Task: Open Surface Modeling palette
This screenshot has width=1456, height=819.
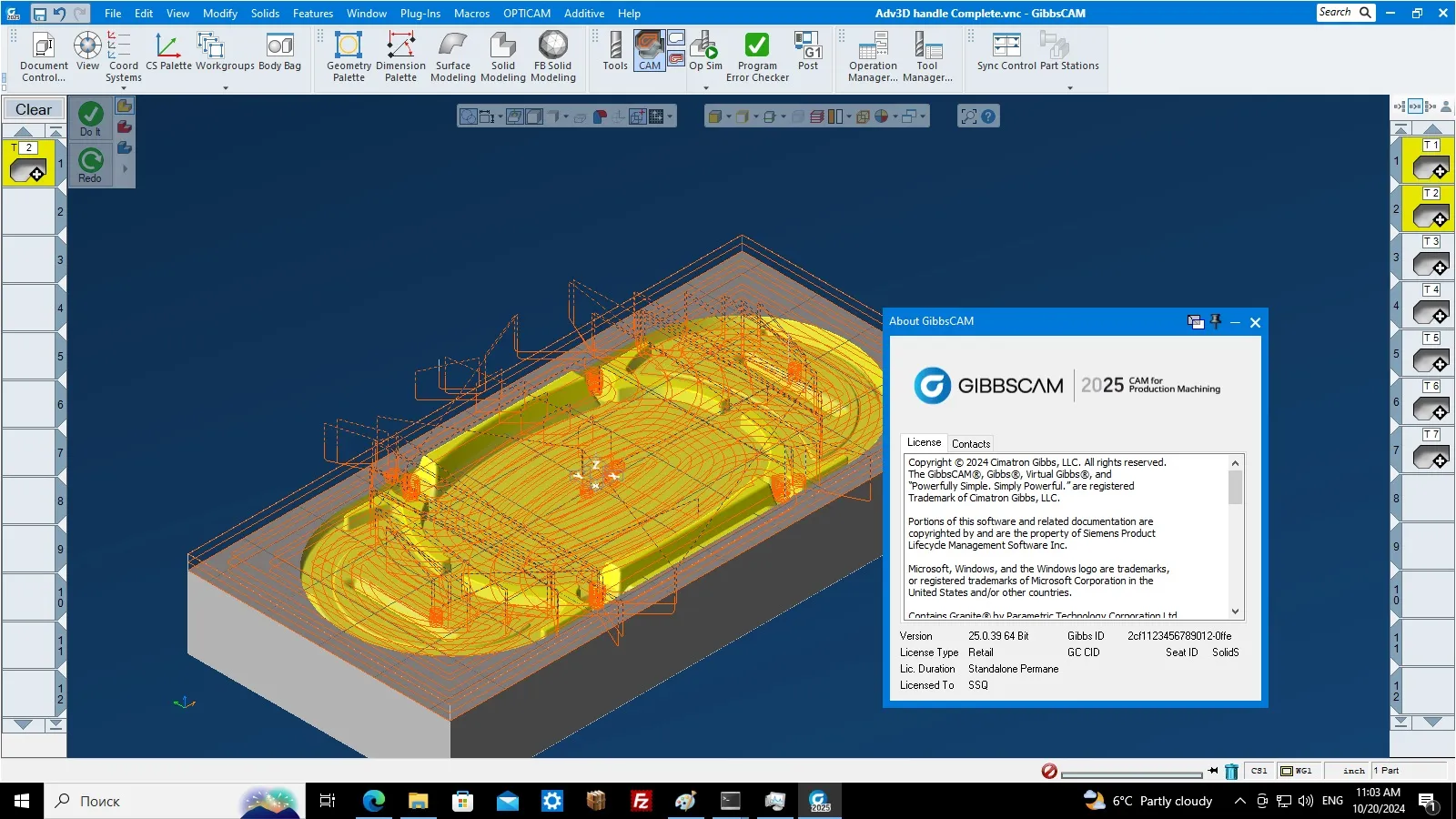Action: [x=453, y=57]
